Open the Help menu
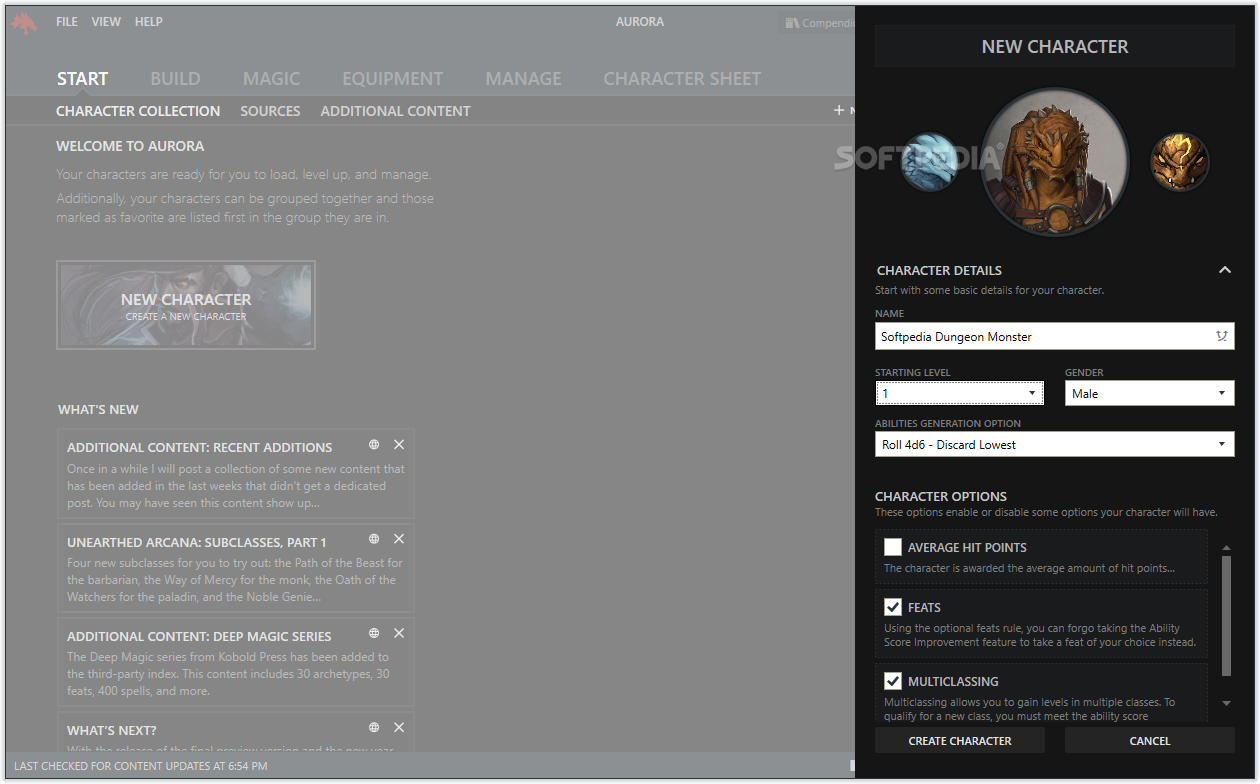1260x784 pixels. [x=148, y=22]
